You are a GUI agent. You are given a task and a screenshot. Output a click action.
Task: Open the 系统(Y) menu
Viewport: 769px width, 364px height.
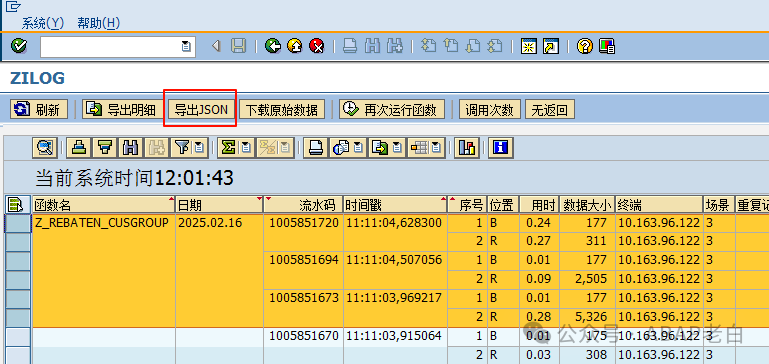tap(43, 23)
